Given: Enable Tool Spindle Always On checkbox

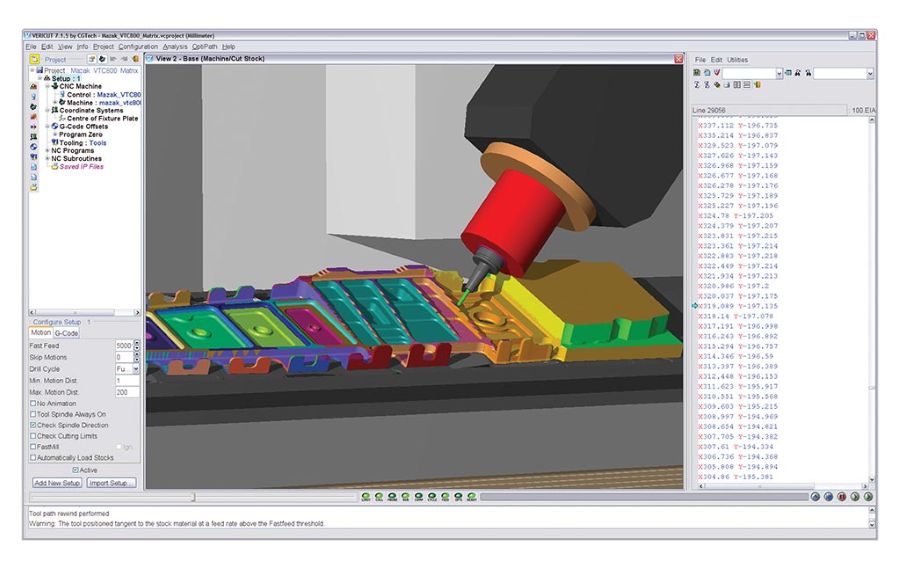Looking at the screenshot, I should point(33,414).
